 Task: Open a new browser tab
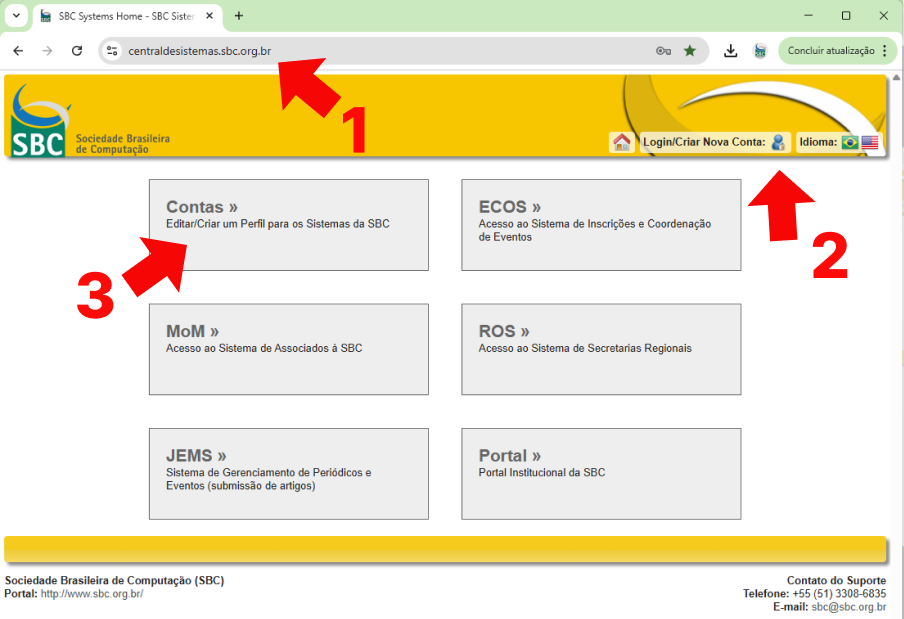coord(239,16)
